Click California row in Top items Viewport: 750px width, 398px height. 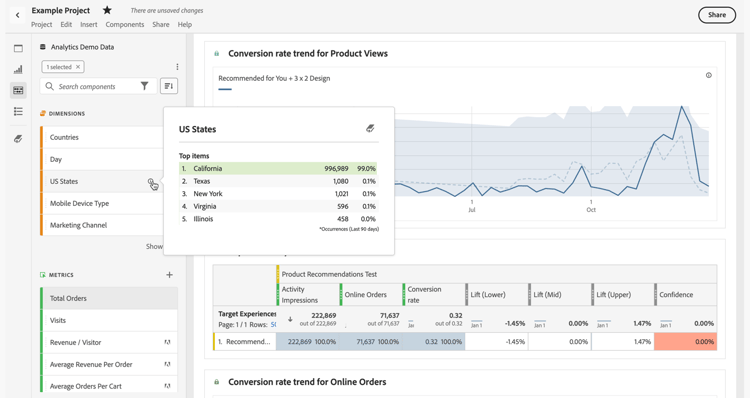278,168
